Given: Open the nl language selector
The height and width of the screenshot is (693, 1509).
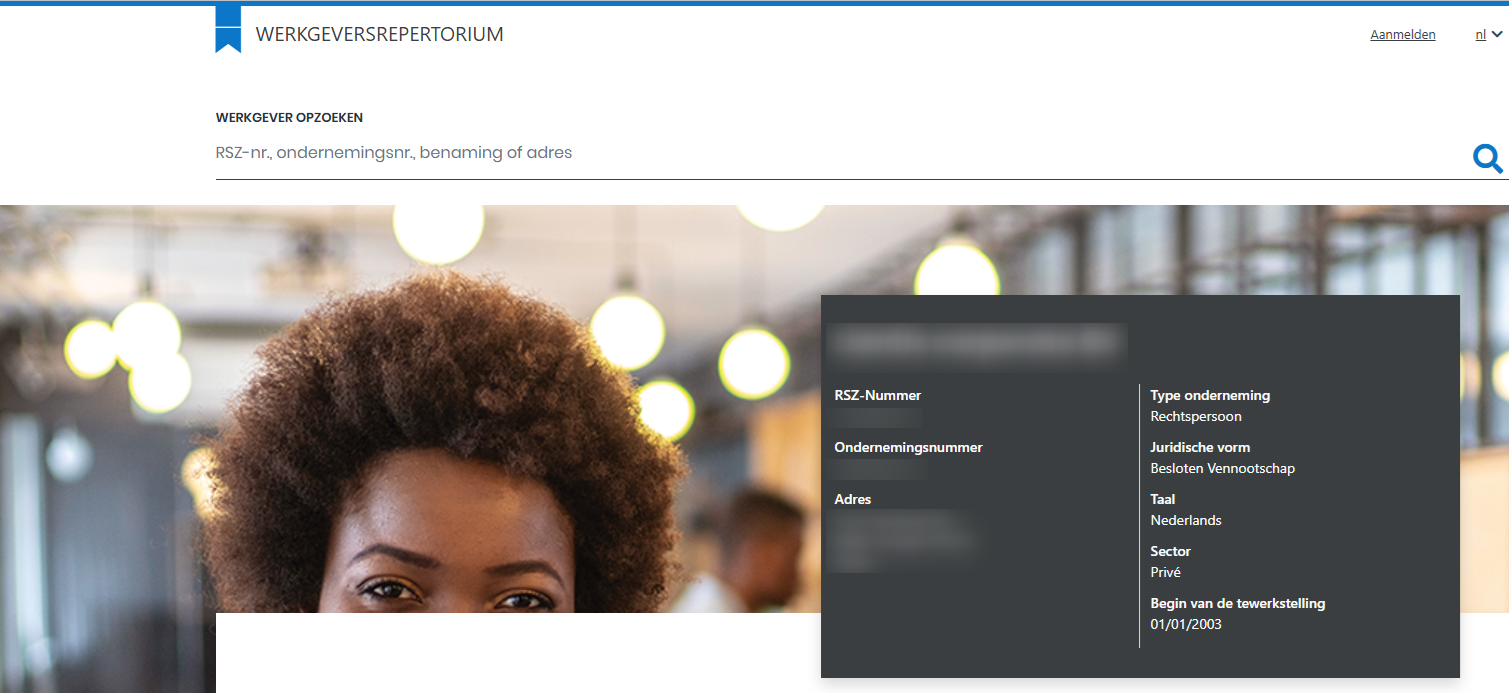Looking at the screenshot, I should pos(1481,34).
